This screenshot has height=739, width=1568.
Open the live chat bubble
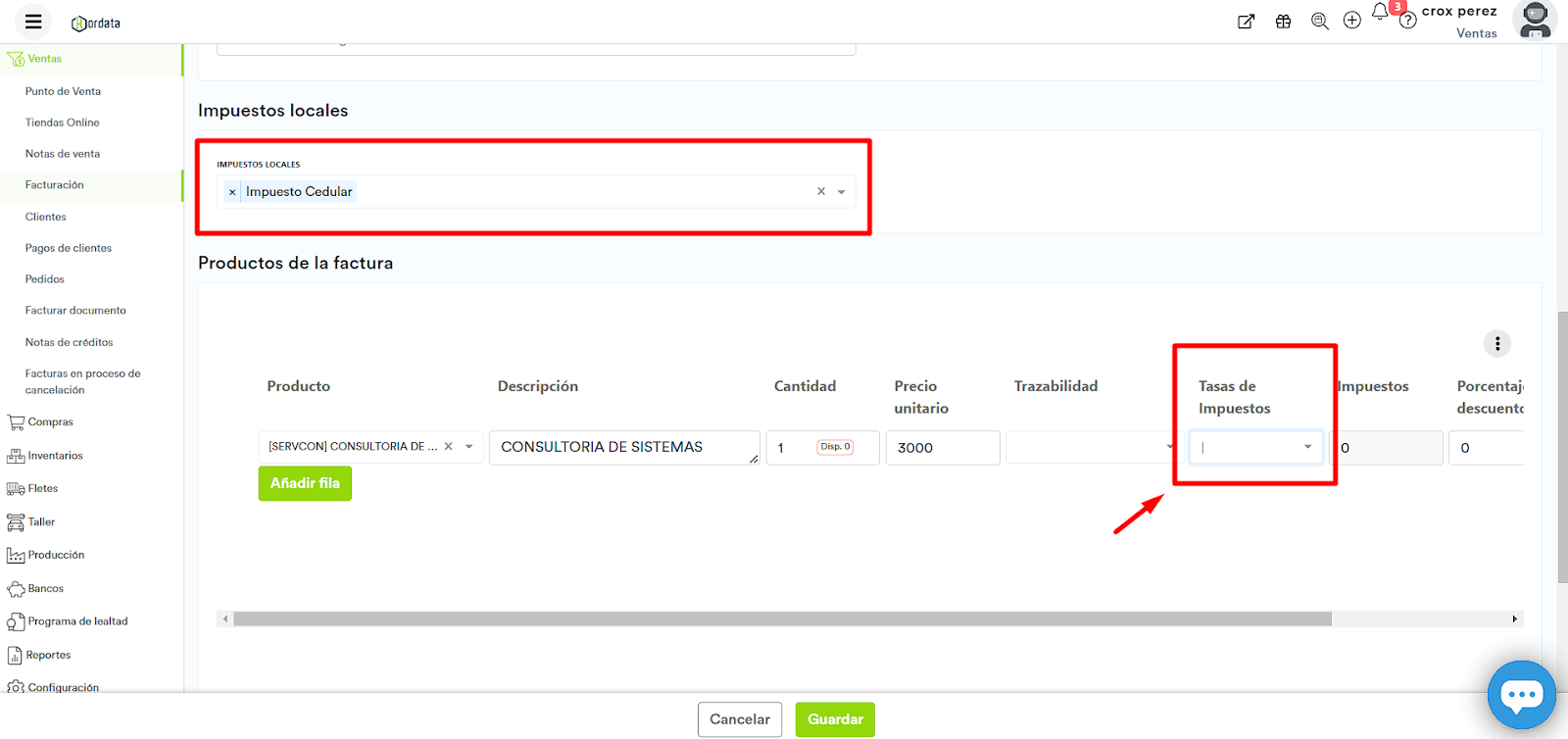point(1521,695)
